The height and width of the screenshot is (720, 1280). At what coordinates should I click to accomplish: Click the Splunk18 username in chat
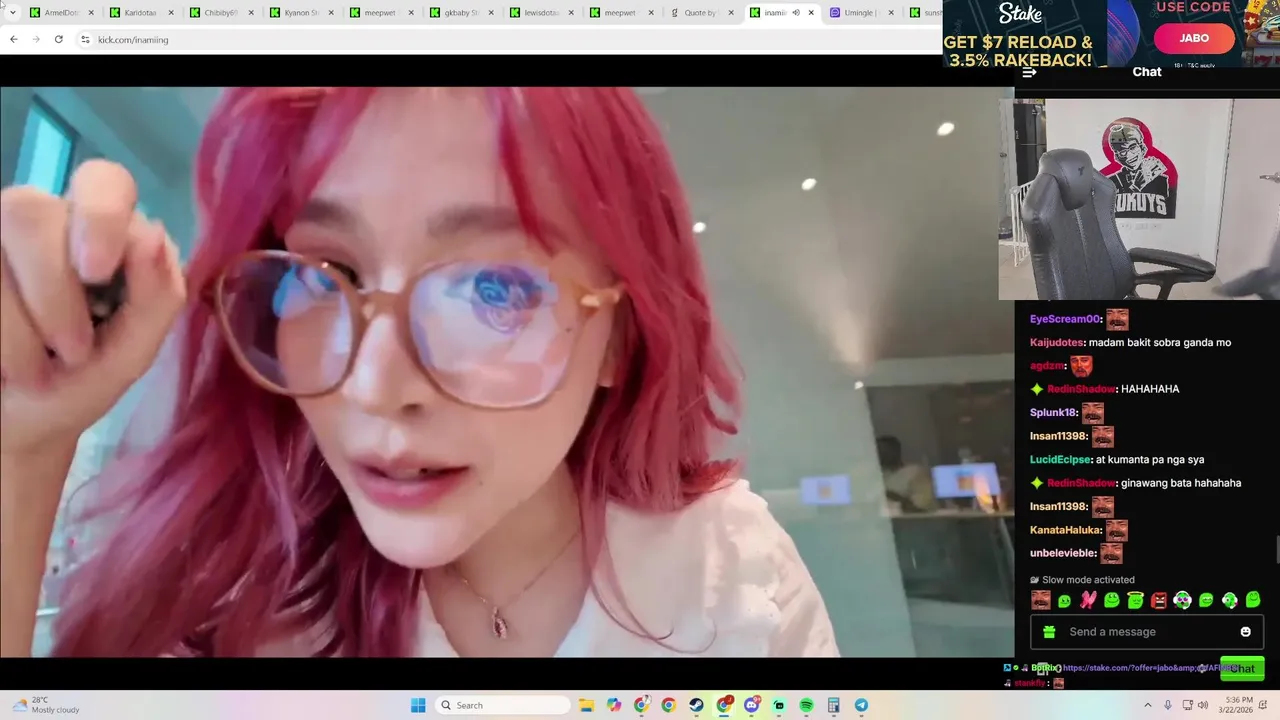pos(1054,412)
